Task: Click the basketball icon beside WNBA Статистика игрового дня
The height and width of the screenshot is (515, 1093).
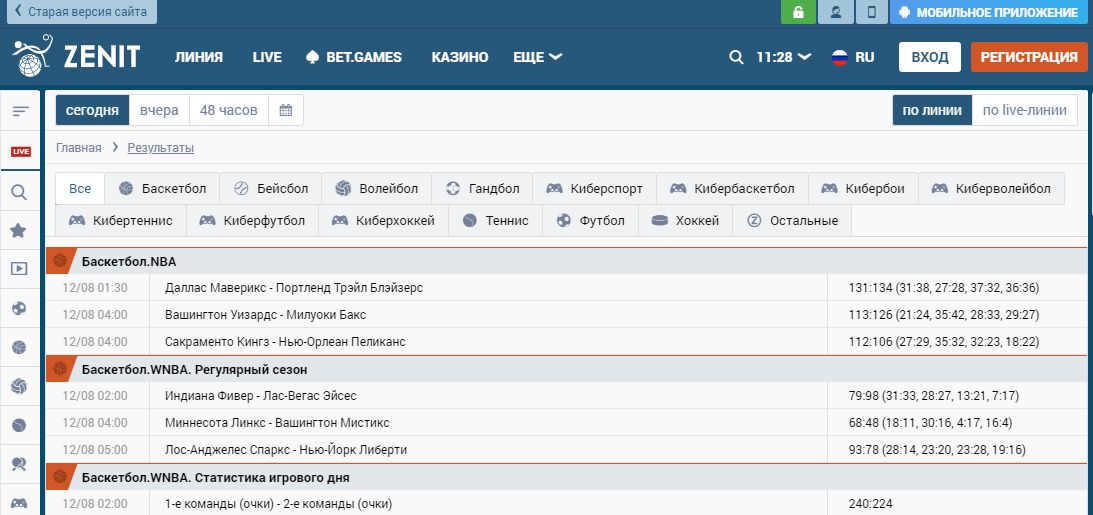Action: (60, 477)
